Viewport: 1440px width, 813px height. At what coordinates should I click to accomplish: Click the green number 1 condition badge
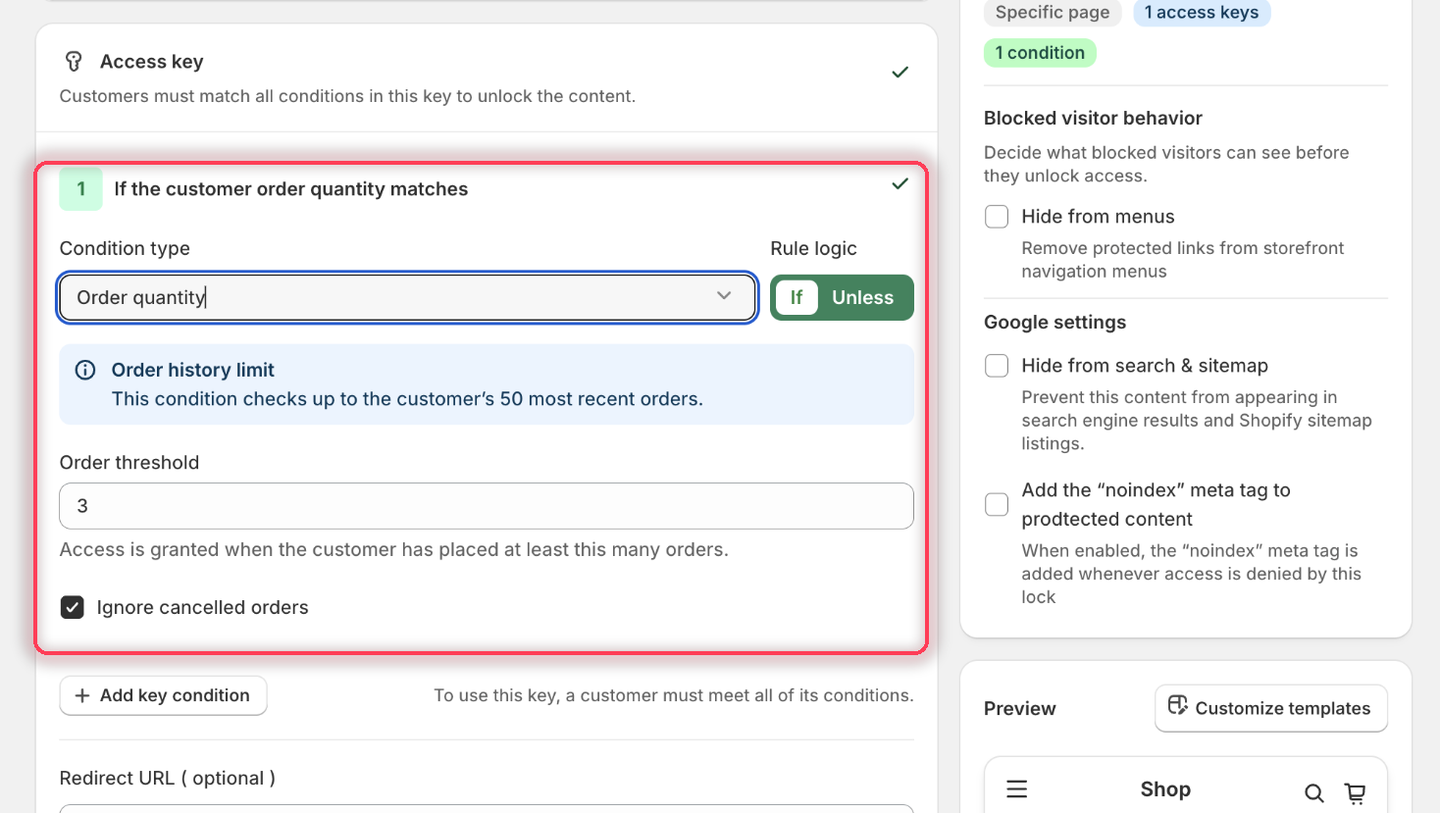pyautogui.click(x=81, y=189)
